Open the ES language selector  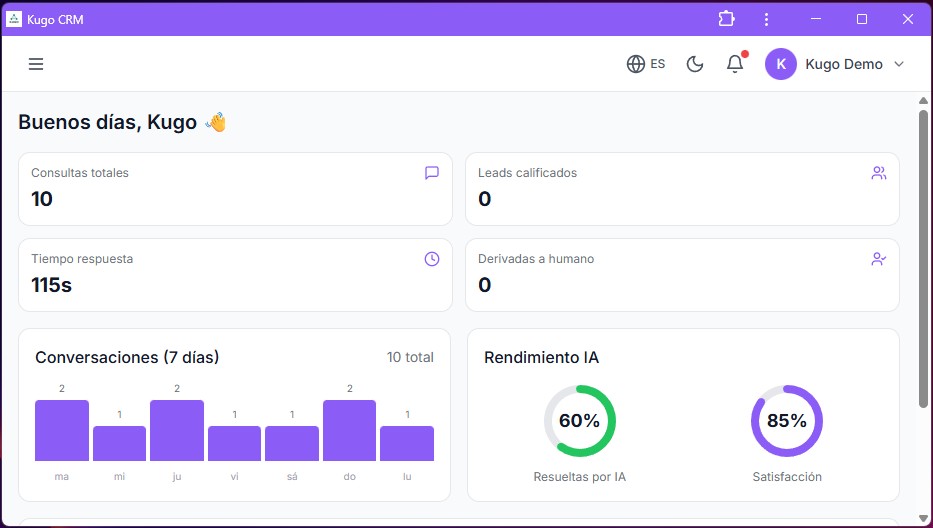click(646, 64)
